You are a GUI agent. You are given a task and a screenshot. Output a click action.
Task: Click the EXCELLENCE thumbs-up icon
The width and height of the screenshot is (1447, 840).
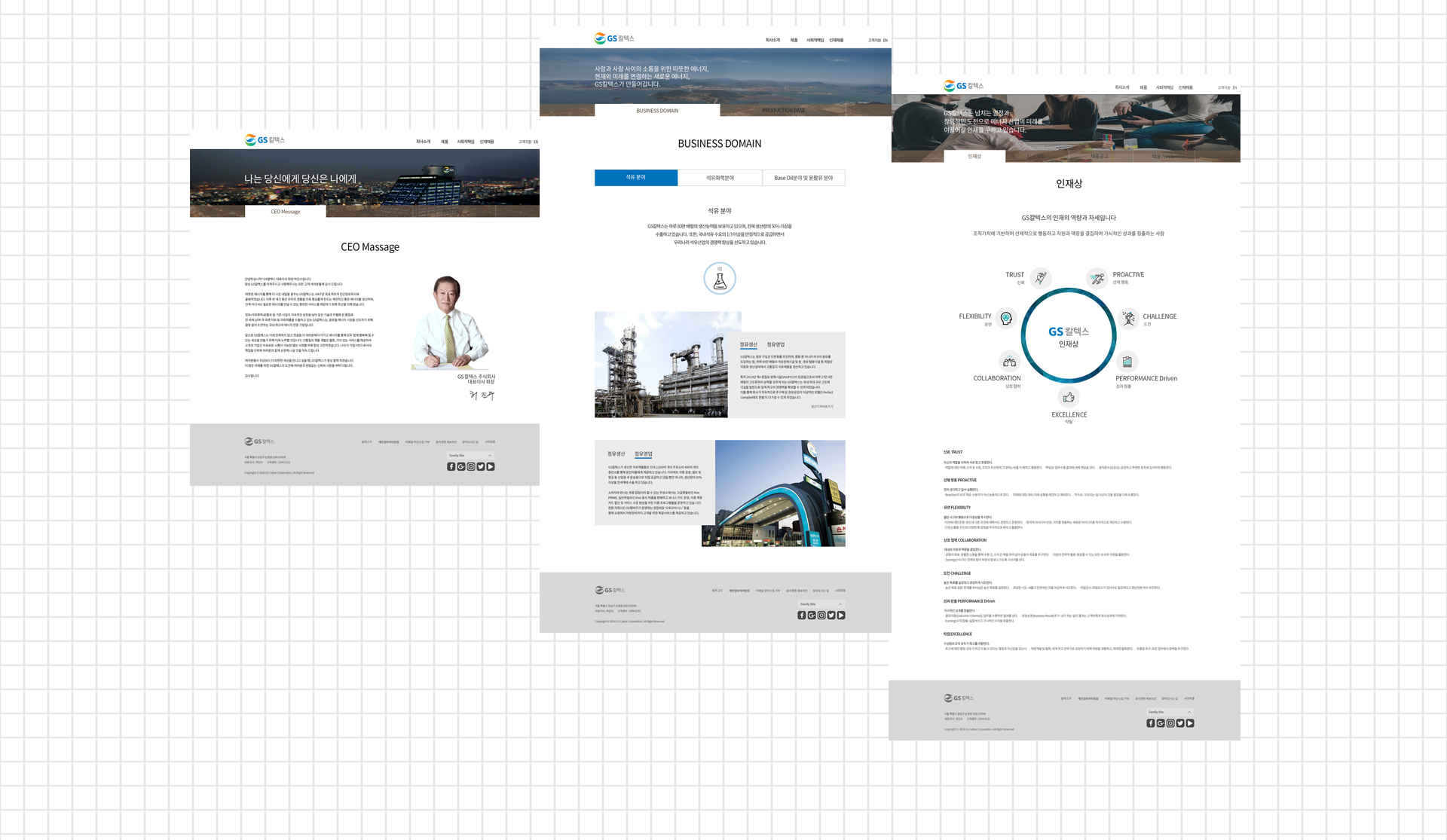1069,397
